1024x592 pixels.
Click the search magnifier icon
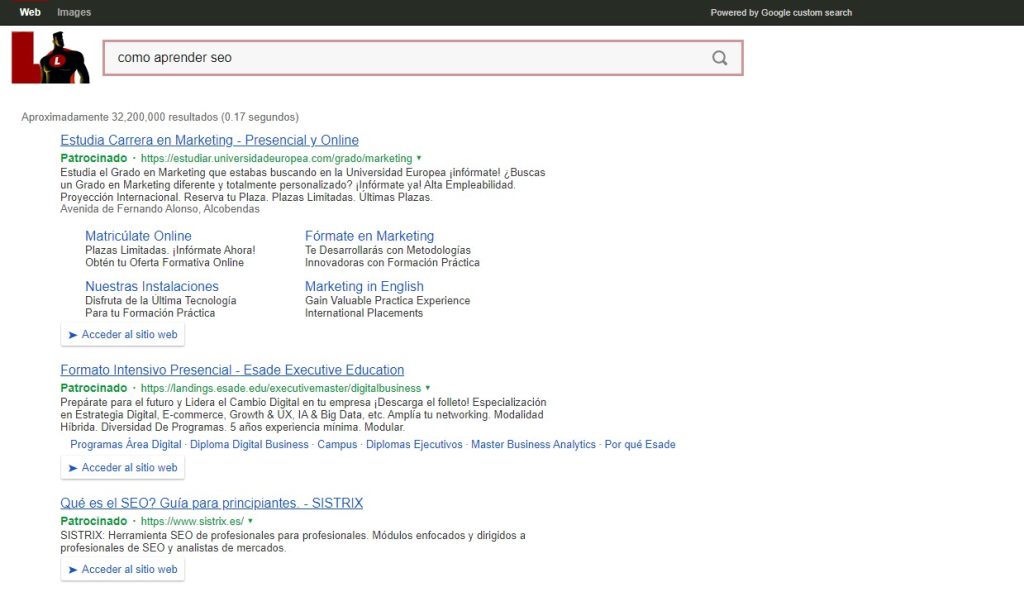(720, 59)
